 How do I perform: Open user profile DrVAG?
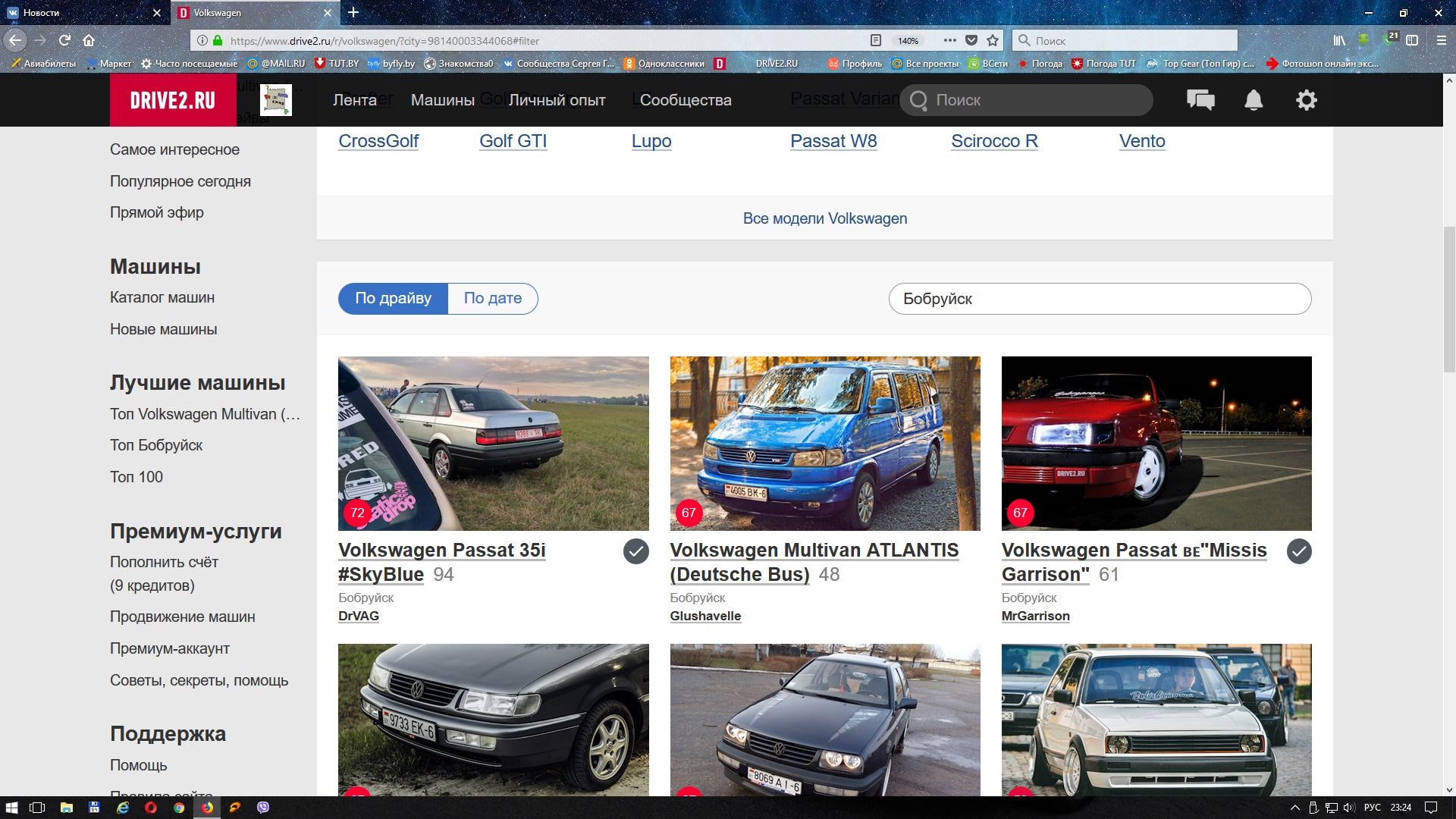coord(359,616)
